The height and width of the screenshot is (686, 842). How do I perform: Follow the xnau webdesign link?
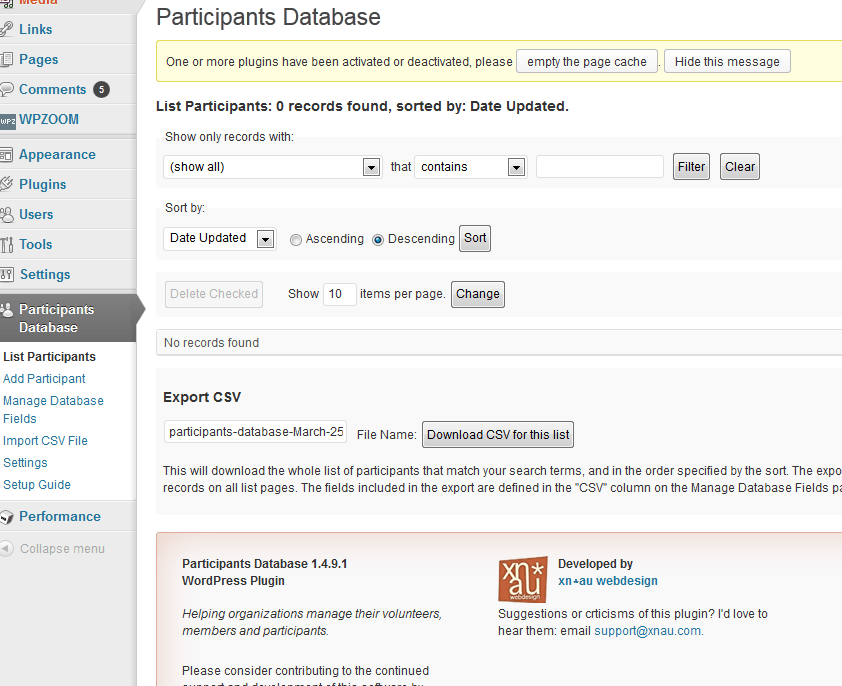607,581
